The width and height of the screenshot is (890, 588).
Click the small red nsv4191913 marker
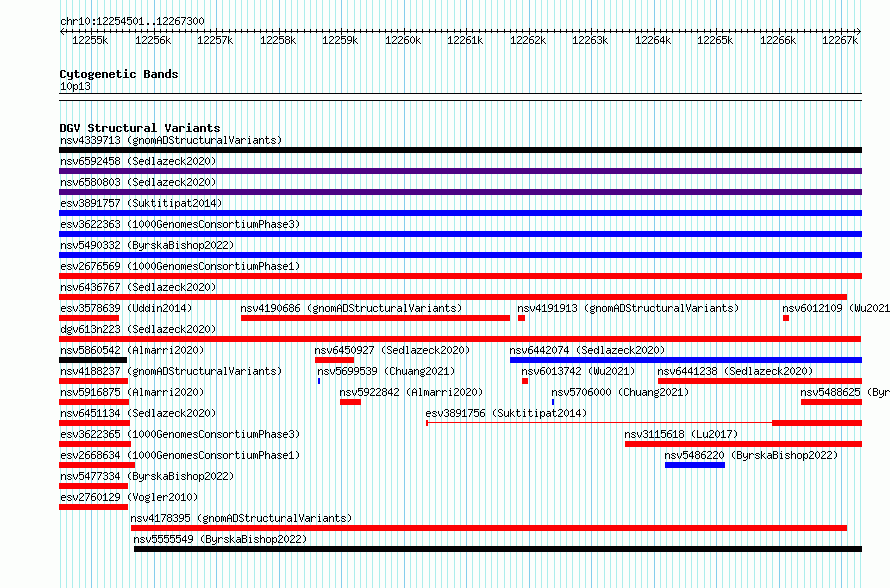coord(522,318)
